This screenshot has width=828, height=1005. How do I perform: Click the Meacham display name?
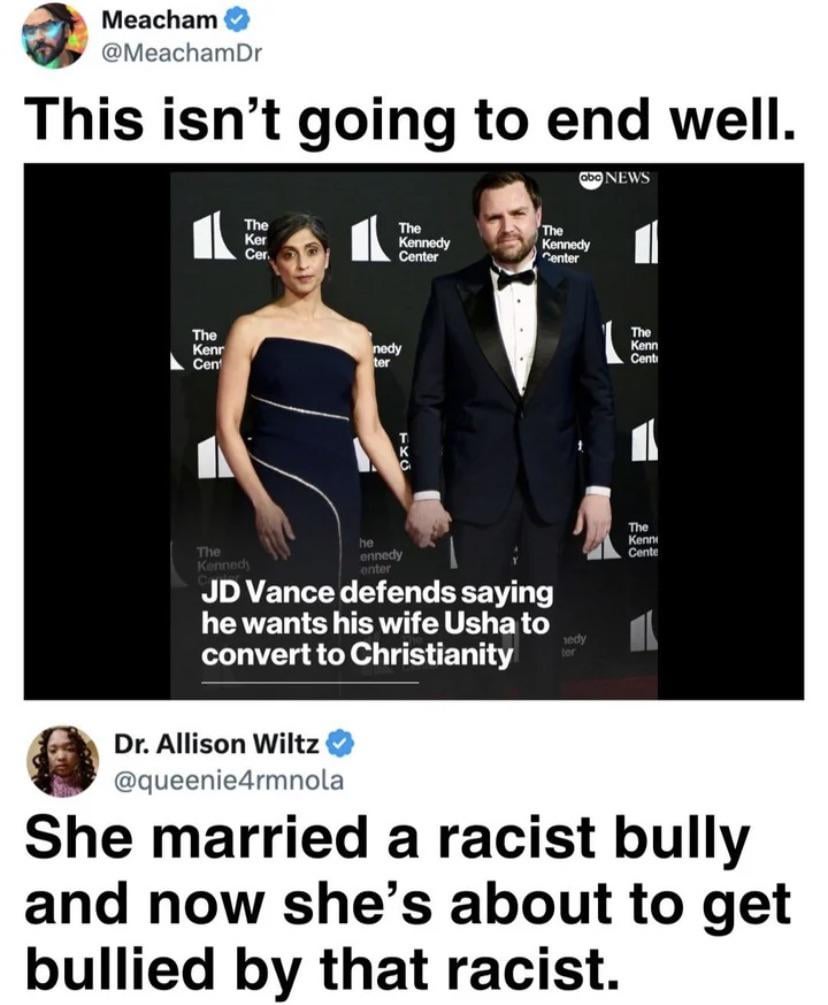coord(160,20)
